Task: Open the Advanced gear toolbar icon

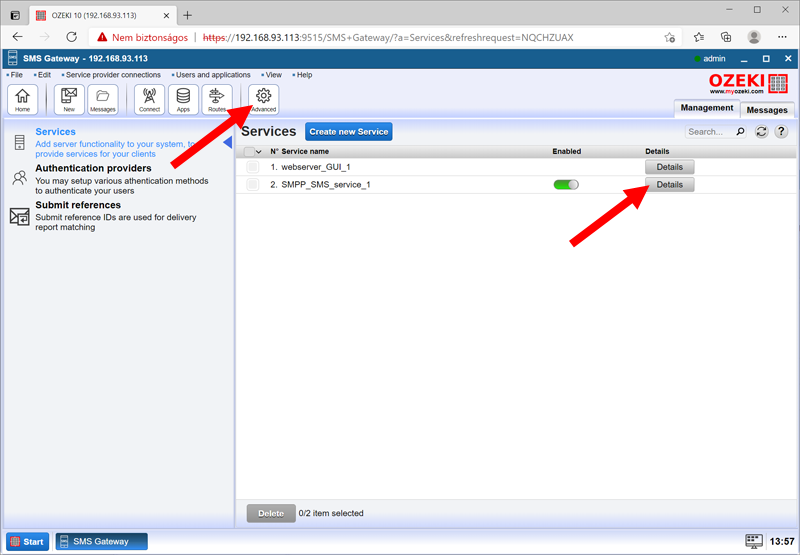Action: pyautogui.click(x=264, y=99)
